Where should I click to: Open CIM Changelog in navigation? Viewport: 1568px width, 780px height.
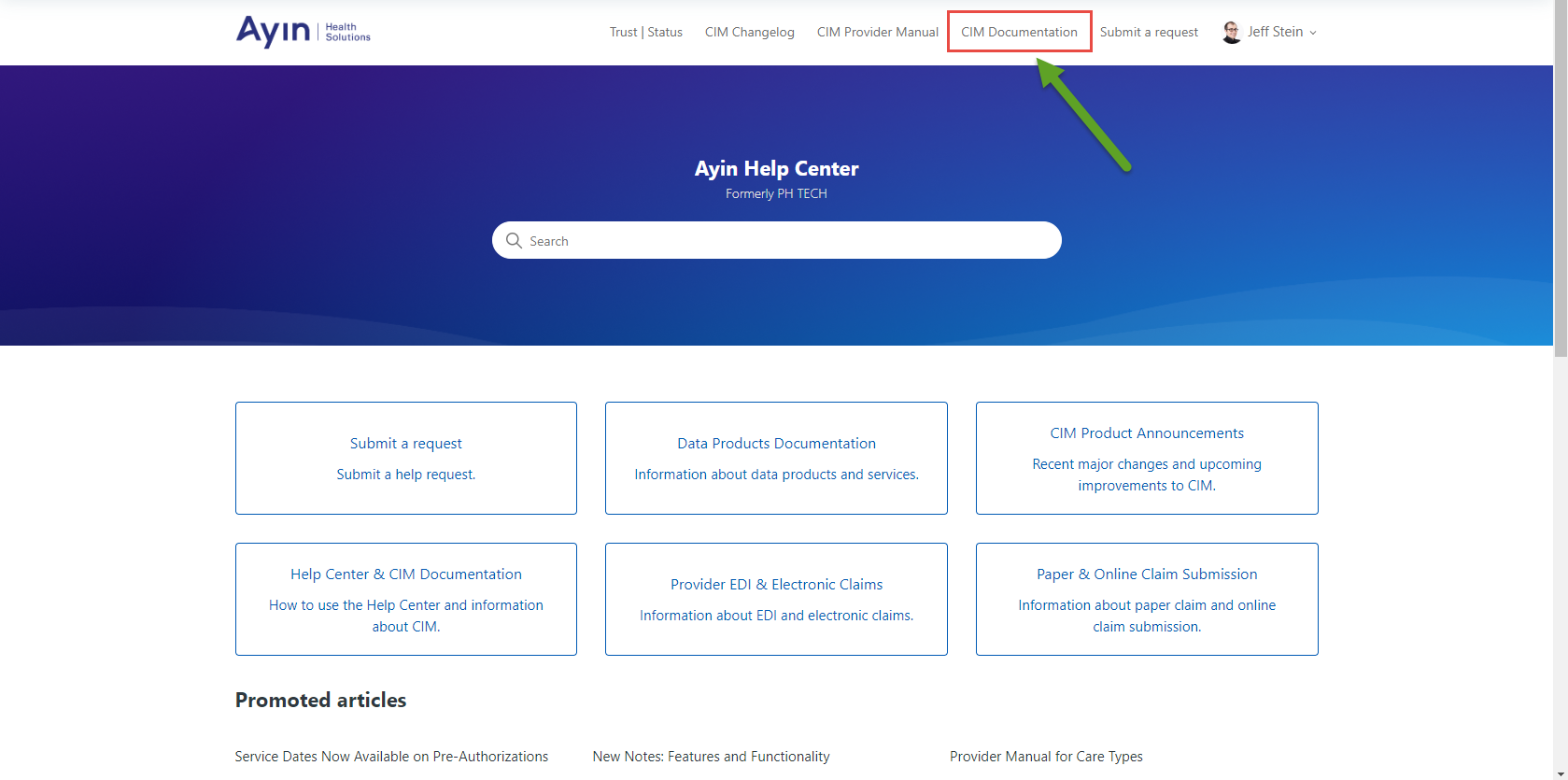coord(749,32)
